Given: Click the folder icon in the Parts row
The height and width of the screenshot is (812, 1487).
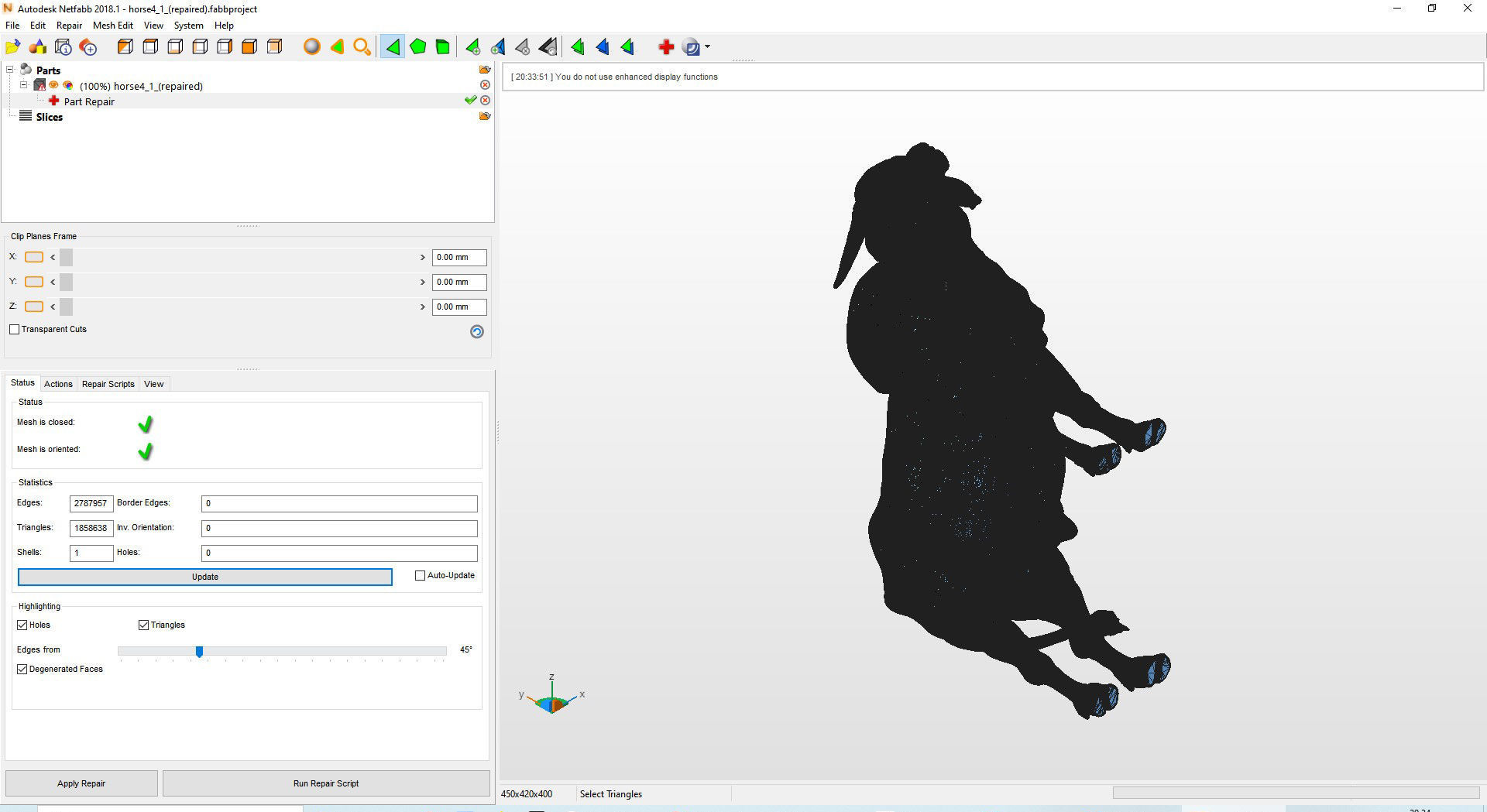Looking at the screenshot, I should (485, 70).
